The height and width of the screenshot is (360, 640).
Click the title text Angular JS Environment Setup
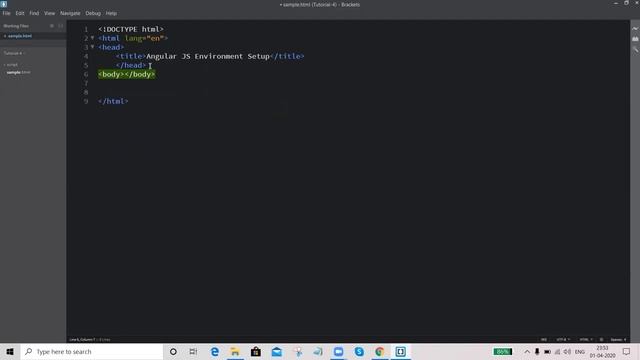pyautogui.click(x=208, y=56)
